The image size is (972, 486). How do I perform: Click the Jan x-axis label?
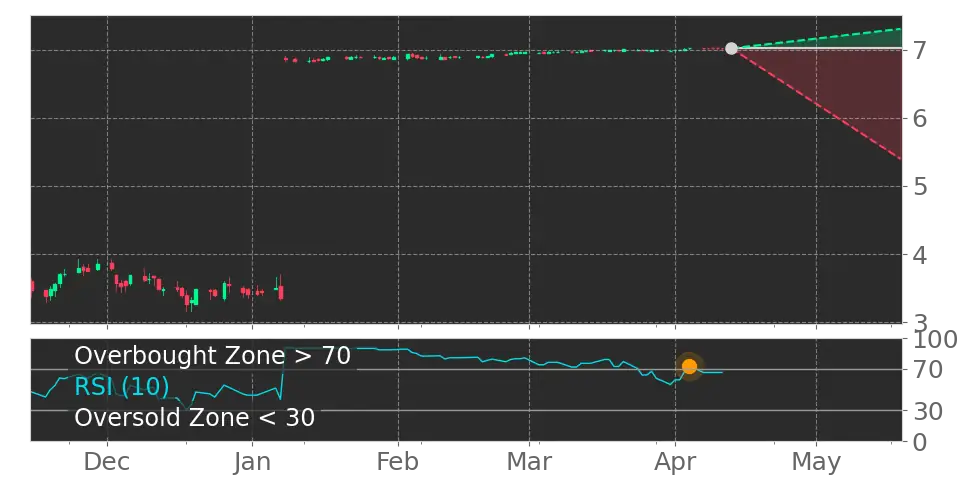(252, 462)
